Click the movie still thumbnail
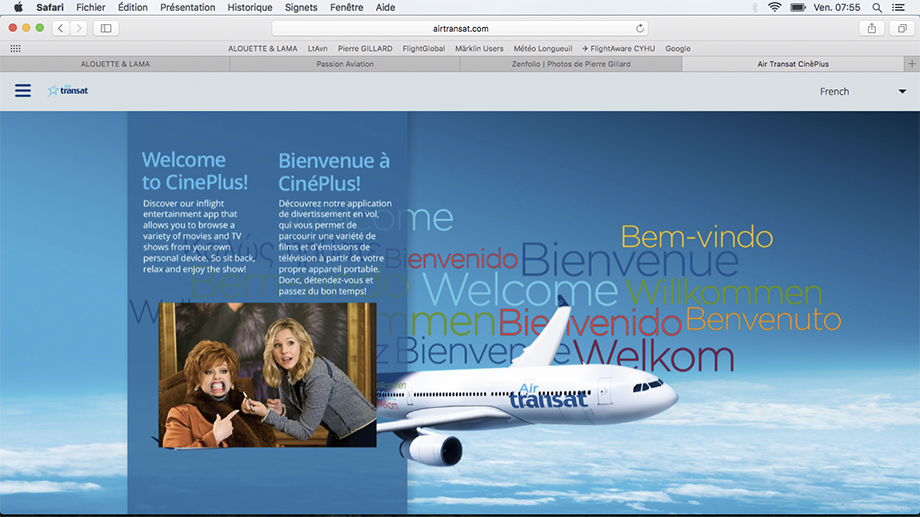This screenshot has height=517, width=920. tap(268, 375)
